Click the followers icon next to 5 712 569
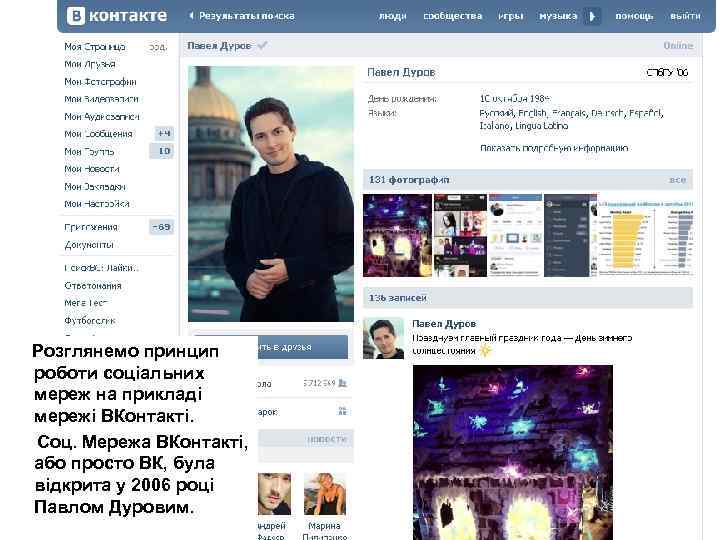The height and width of the screenshot is (540, 720). [x=343, y=383]
